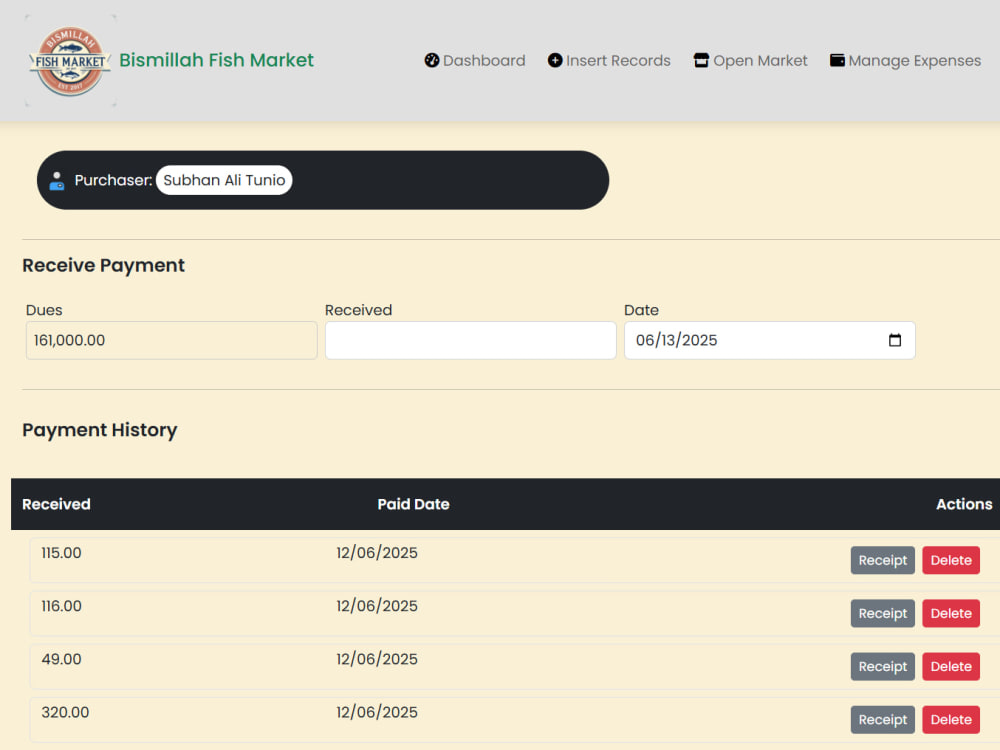This screenshot has height=750, width=1000.
Task: Click the Manage Expenses wallet icon
Action: pyautogui.click(x=837, y=60)
